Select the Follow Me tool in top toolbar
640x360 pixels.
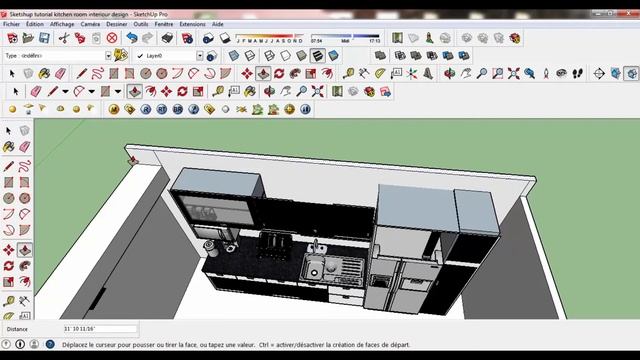295,73
